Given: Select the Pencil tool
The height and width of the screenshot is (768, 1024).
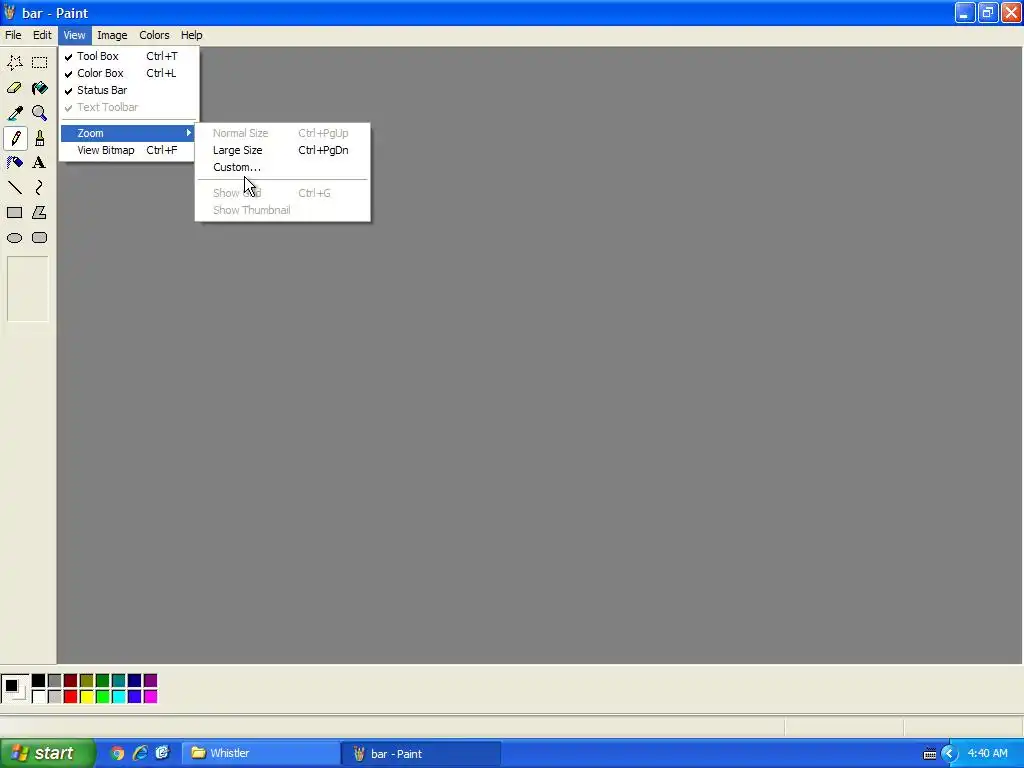Looking at the screenshot, I should pos(14,138).
